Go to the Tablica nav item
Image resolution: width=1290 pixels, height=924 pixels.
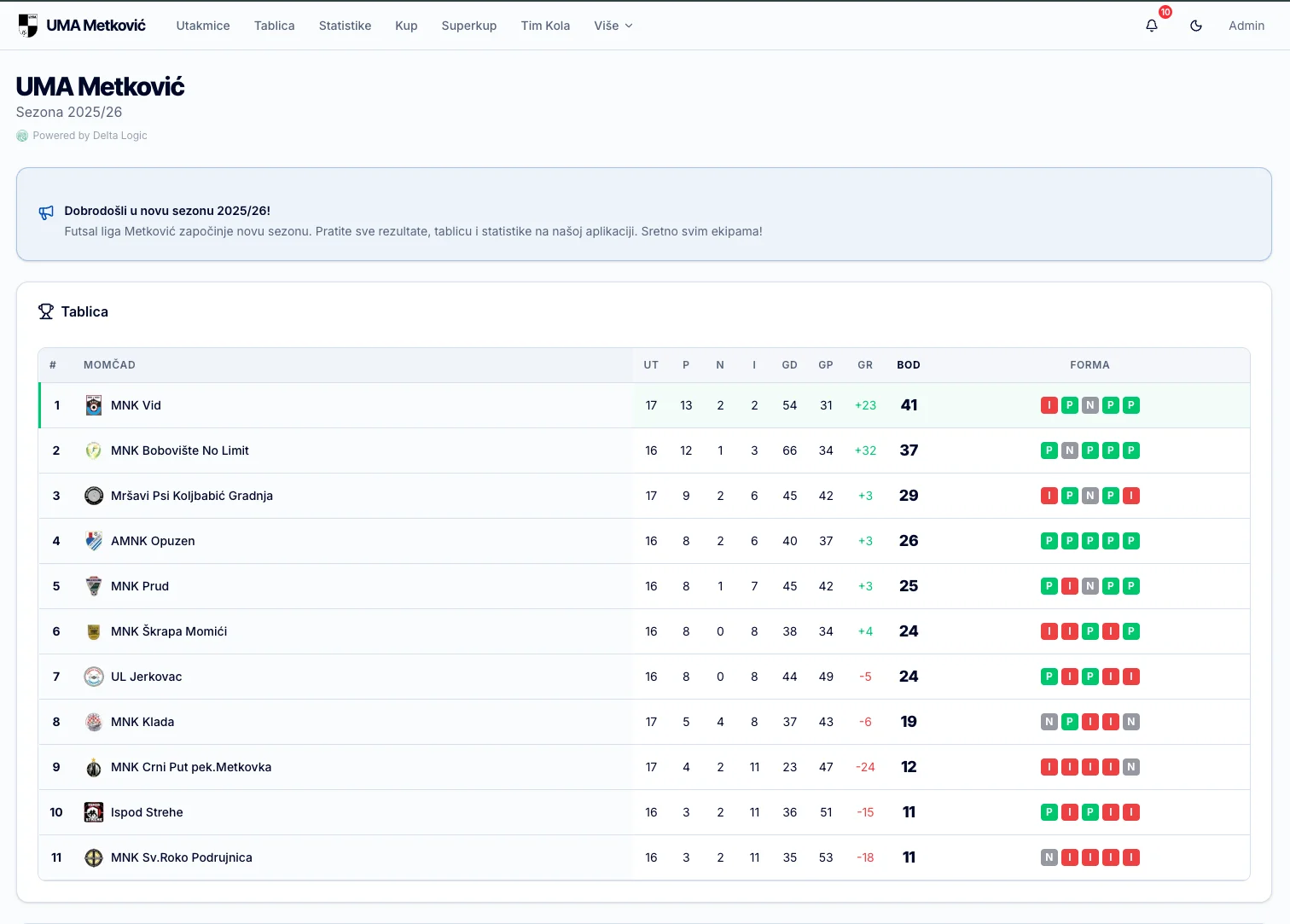pyautogui.click(x=275, y=26)
